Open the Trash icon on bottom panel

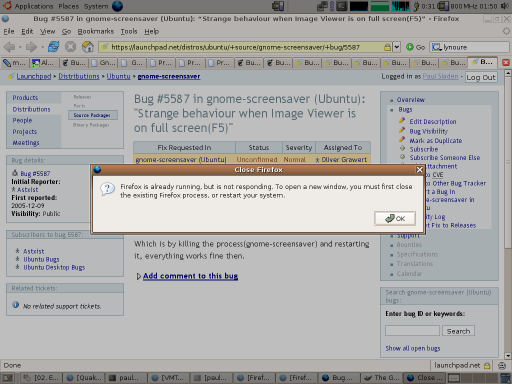tap(506, 378)
